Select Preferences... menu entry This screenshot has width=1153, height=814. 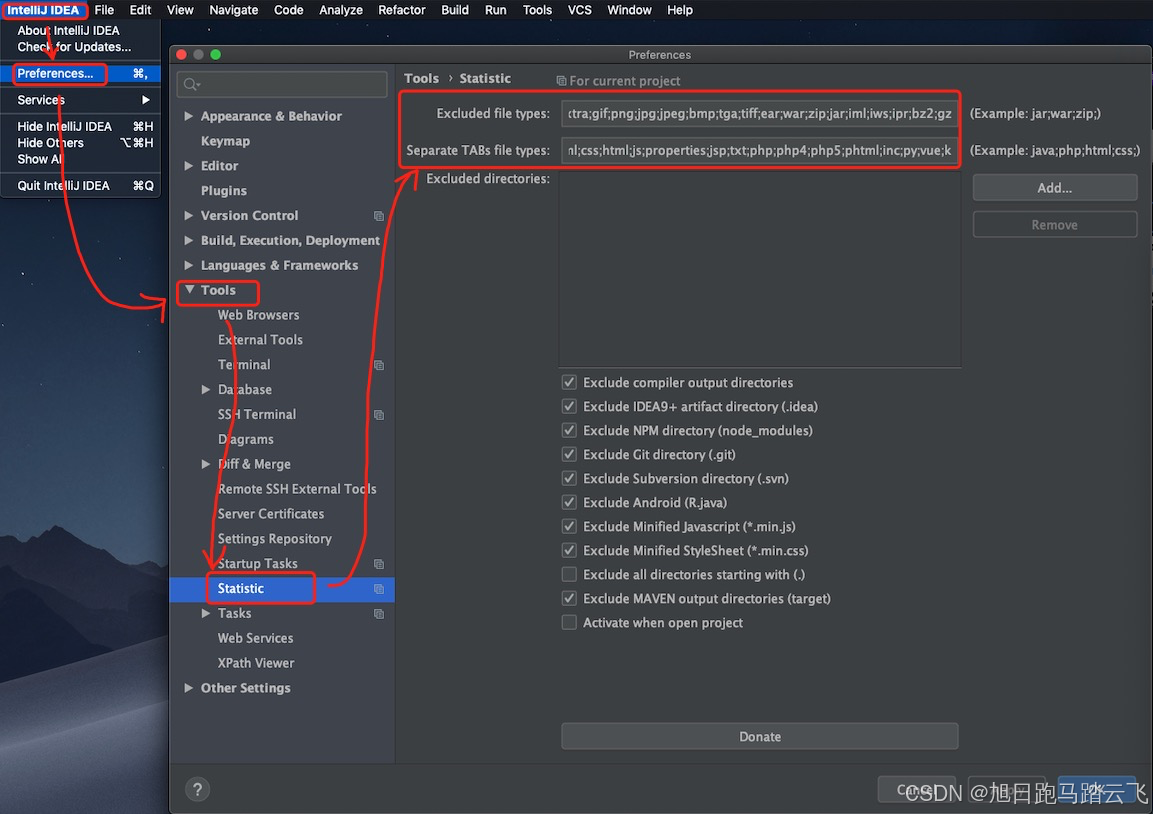click(80, 74)
